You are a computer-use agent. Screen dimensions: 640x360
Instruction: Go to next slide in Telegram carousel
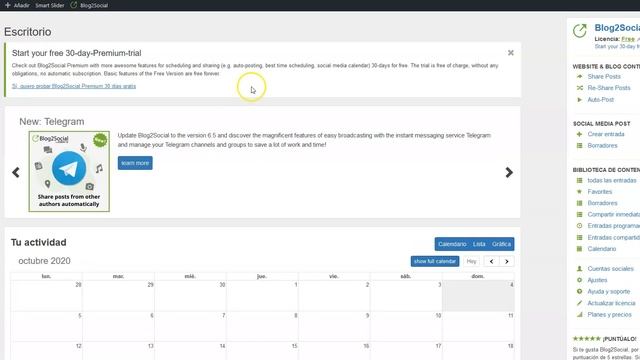[509, 172]
